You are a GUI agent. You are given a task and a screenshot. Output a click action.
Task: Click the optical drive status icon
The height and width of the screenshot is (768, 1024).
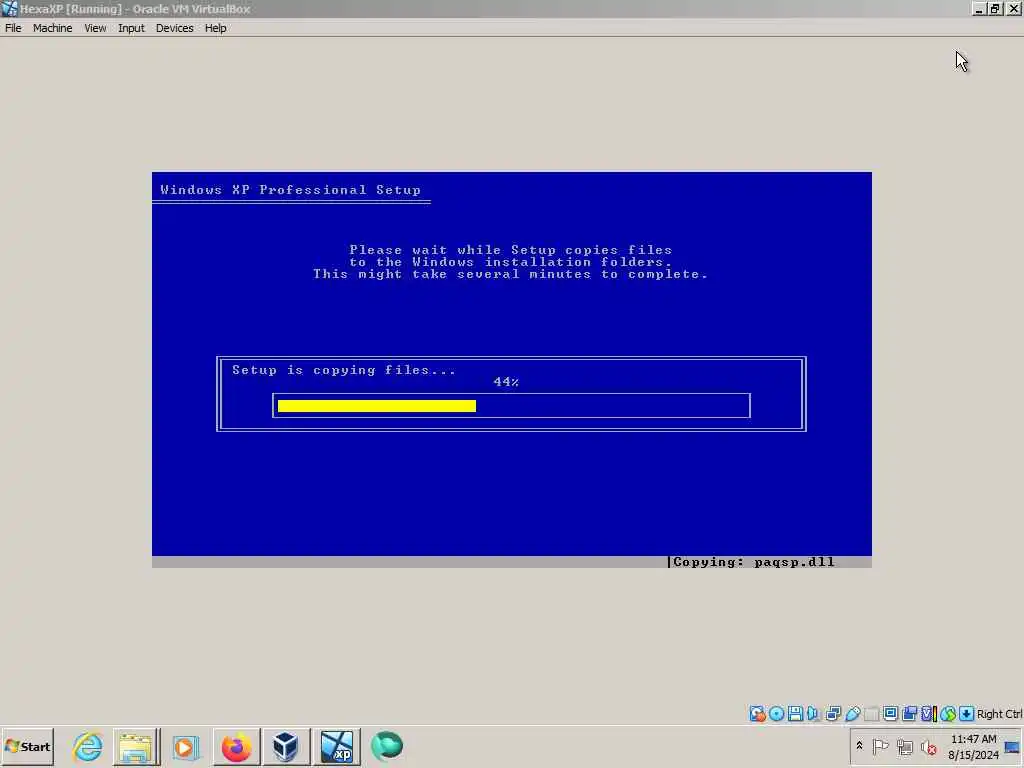pos(776,714)
